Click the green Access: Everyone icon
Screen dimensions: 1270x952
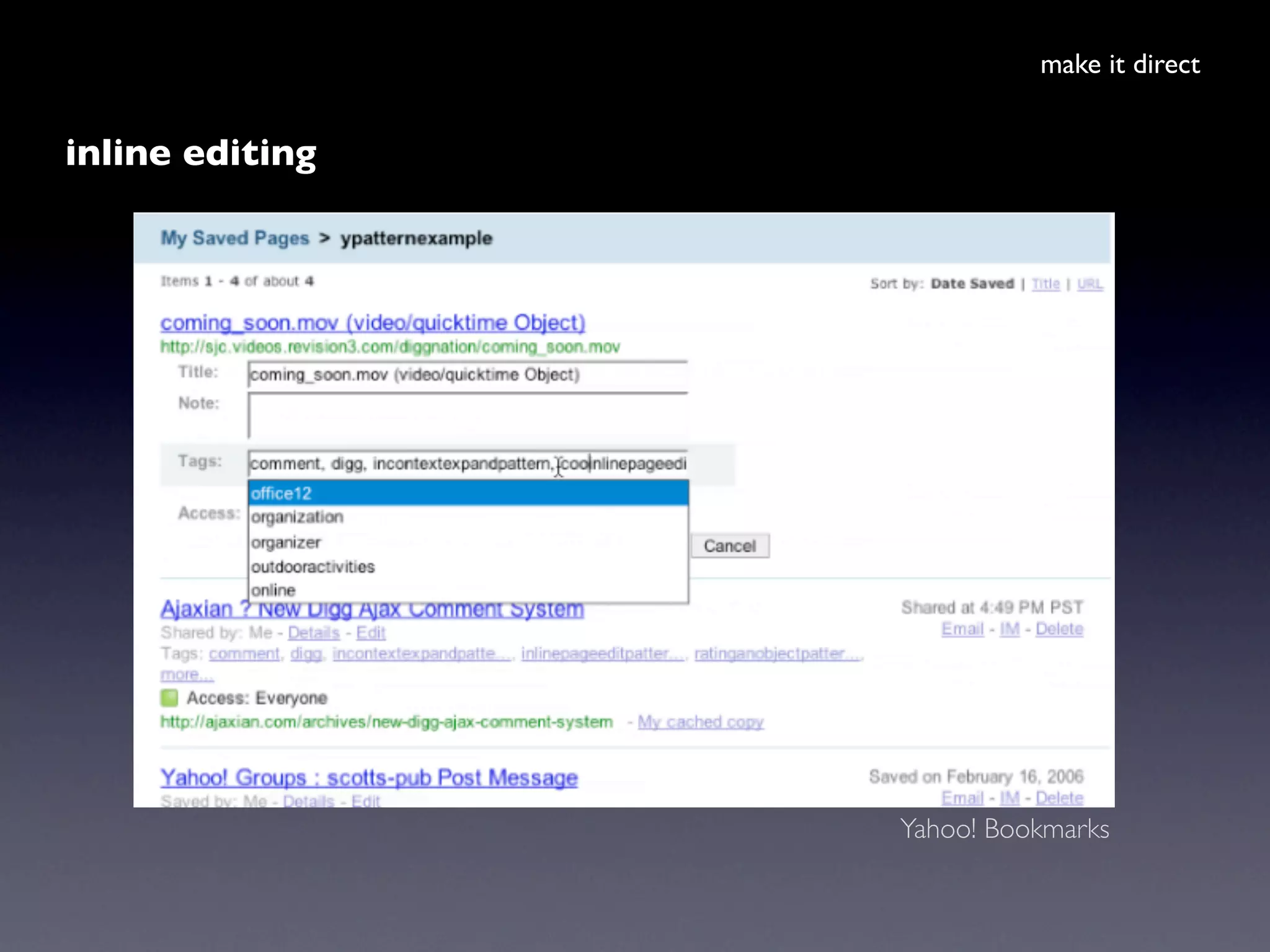[169, 698]
